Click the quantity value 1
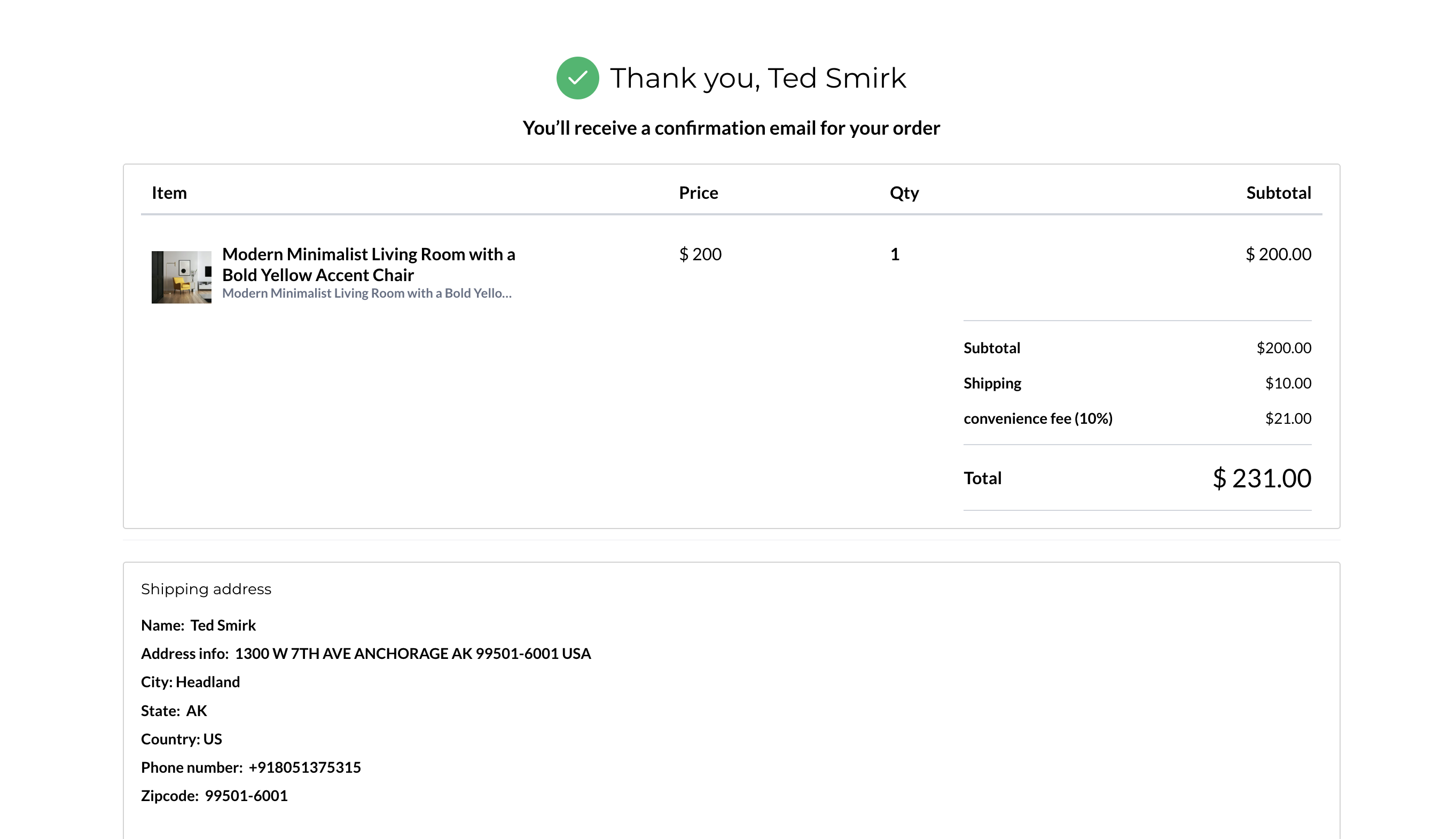1456x839 pixels. [895, 254]
